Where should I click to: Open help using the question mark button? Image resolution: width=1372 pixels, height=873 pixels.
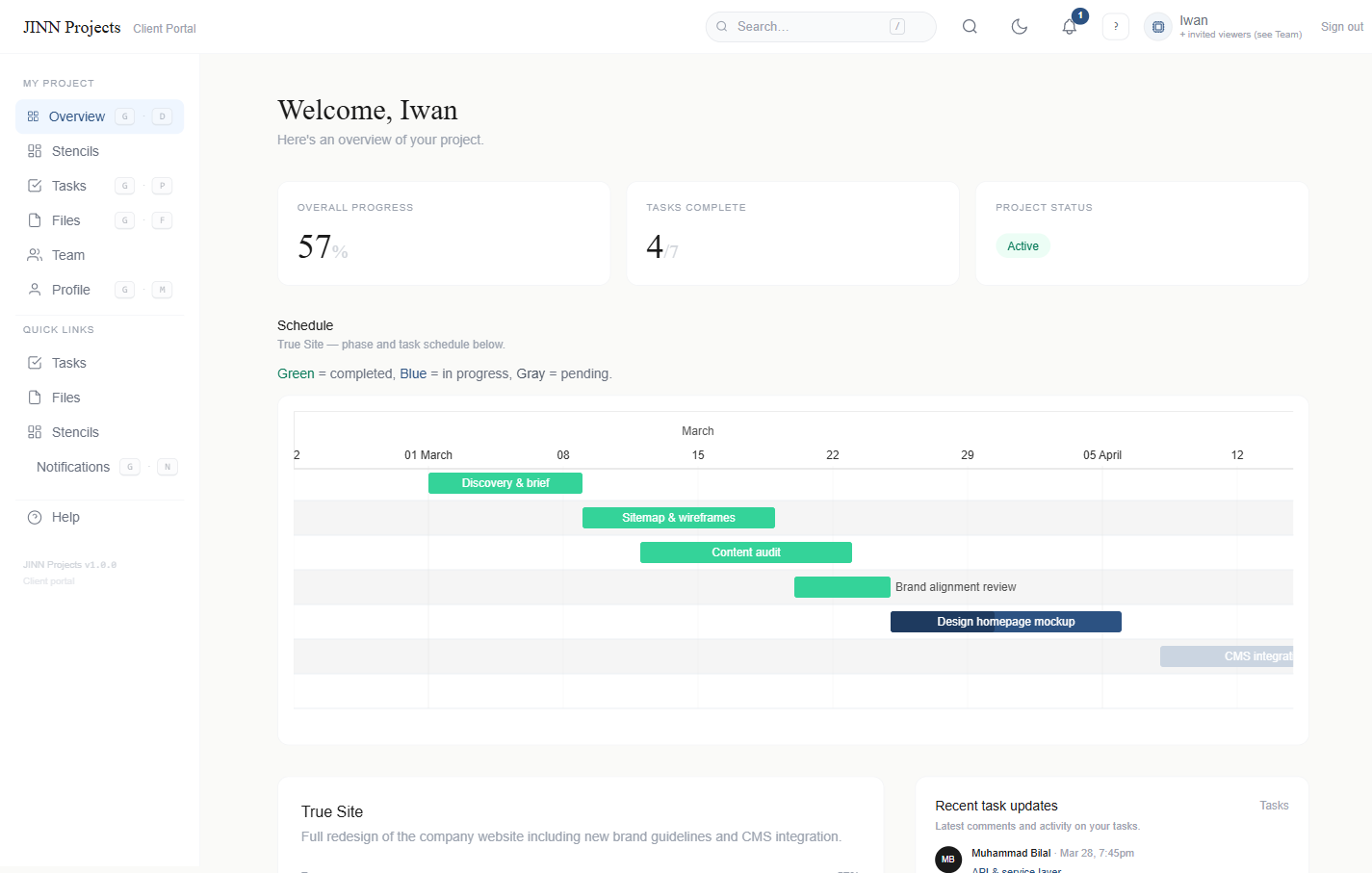1116,27
